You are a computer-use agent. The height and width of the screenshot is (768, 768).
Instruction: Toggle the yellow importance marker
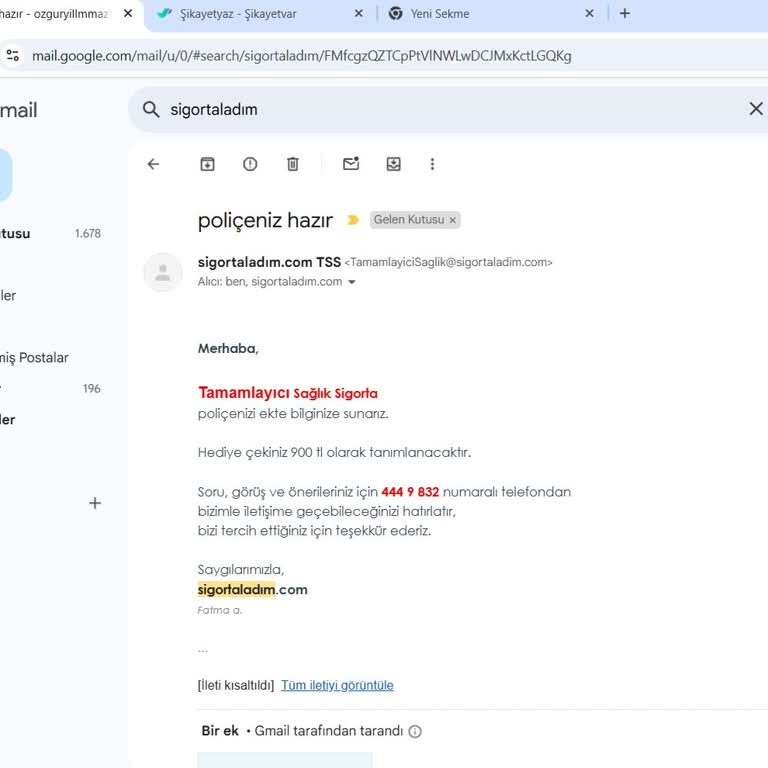353,220
